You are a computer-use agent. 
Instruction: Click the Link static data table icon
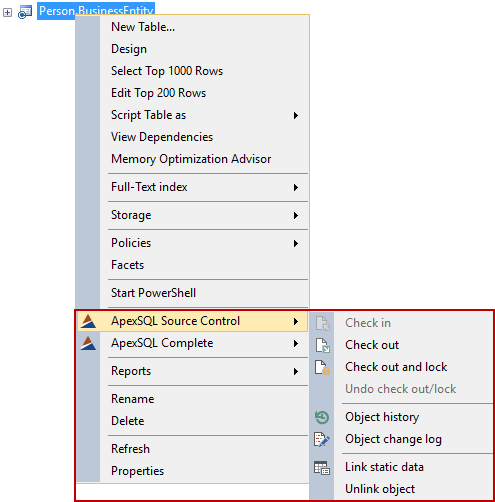coord(322,467)
